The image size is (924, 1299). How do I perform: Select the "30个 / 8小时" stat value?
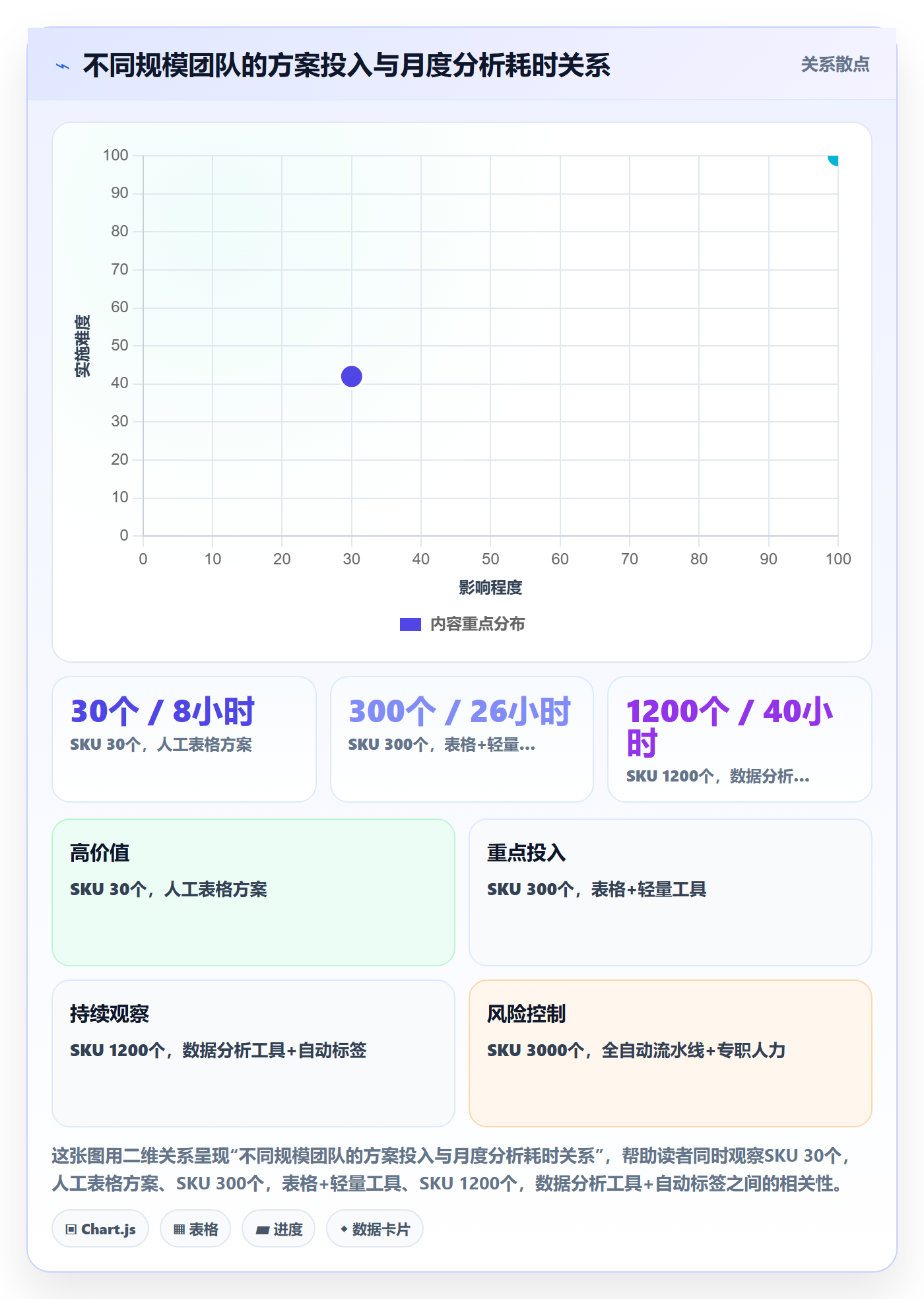pos(162,712)
